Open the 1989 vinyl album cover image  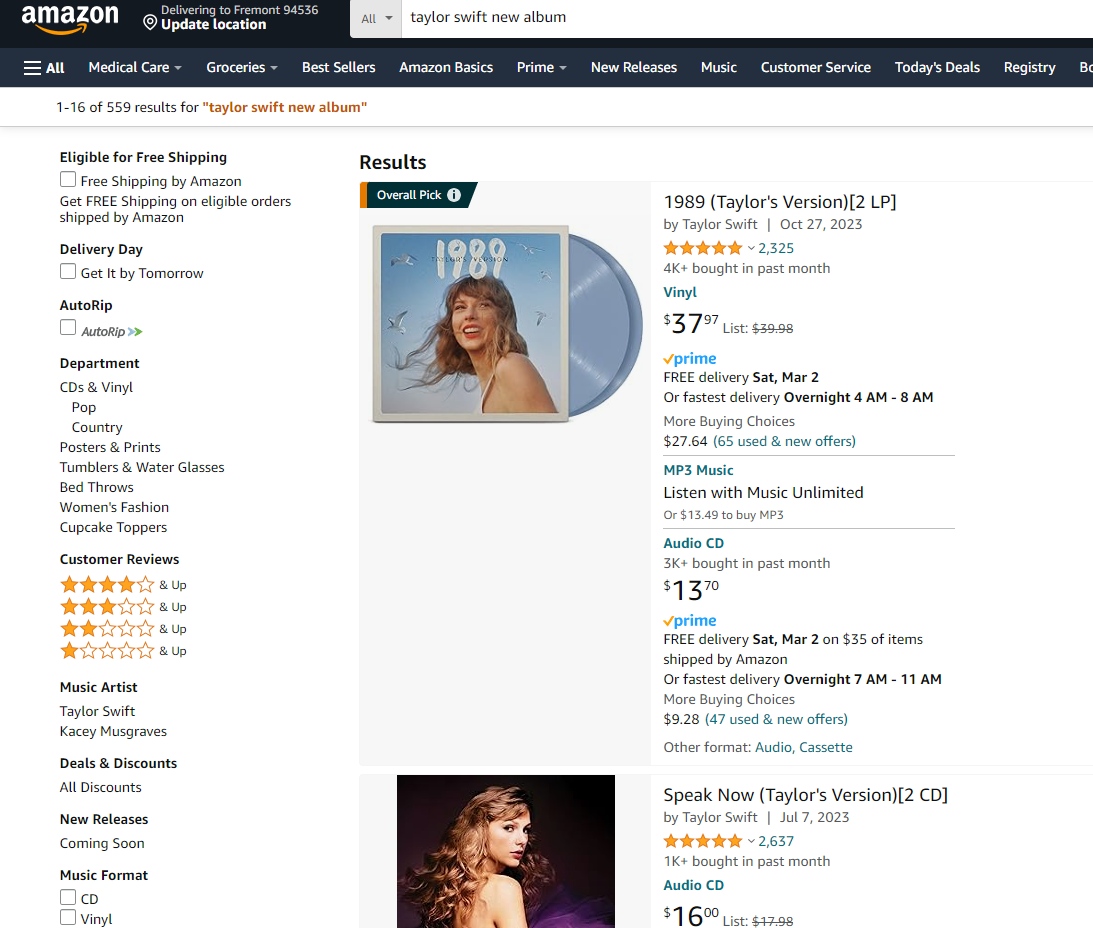[507, 324]
